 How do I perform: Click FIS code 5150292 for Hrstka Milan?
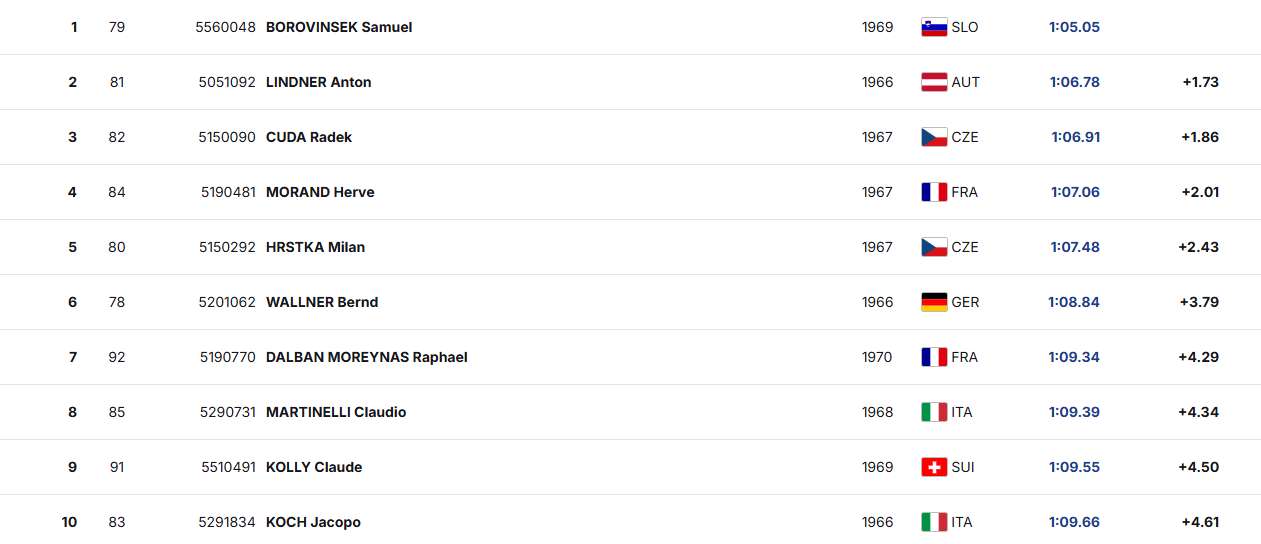coord(227,247)
